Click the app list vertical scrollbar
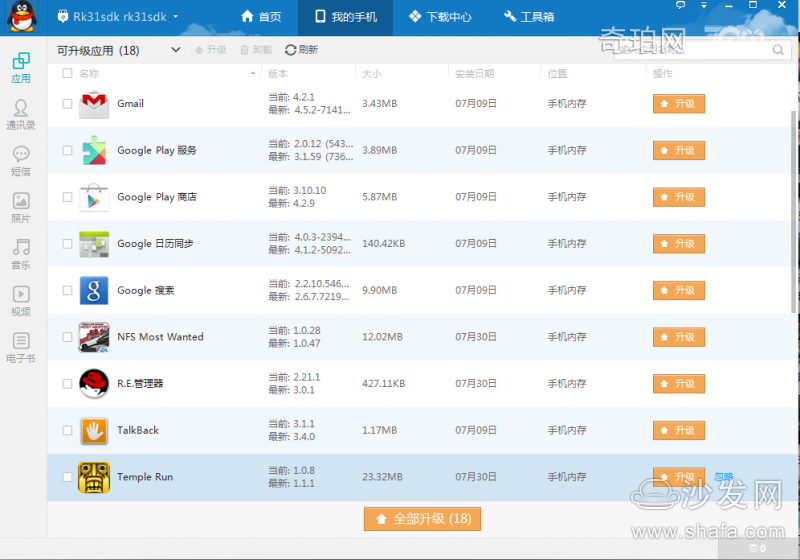Viewport: 800px width, 560px height. (793, 212)
